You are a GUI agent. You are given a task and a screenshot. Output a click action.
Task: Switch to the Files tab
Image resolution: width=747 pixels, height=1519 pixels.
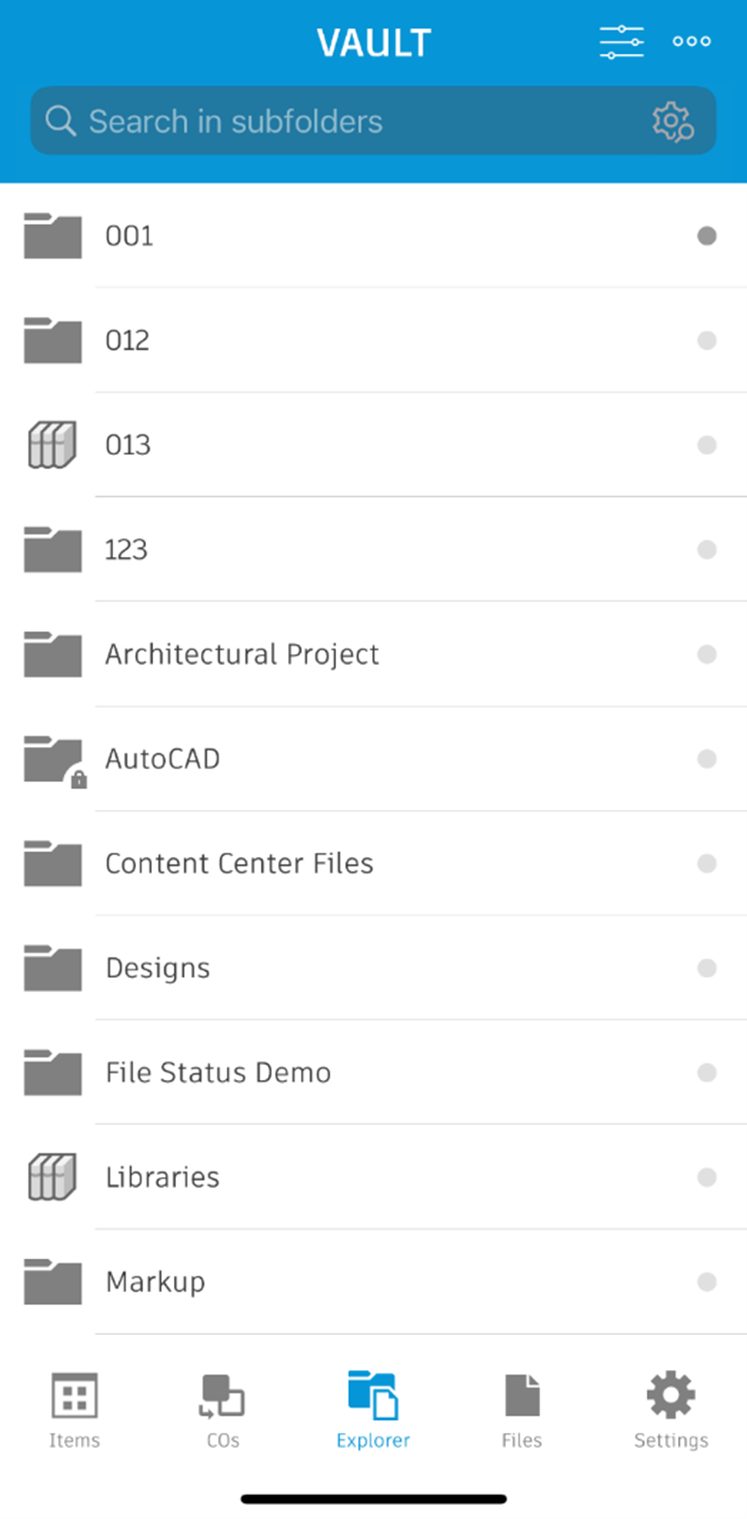[x=522, y=1410]
